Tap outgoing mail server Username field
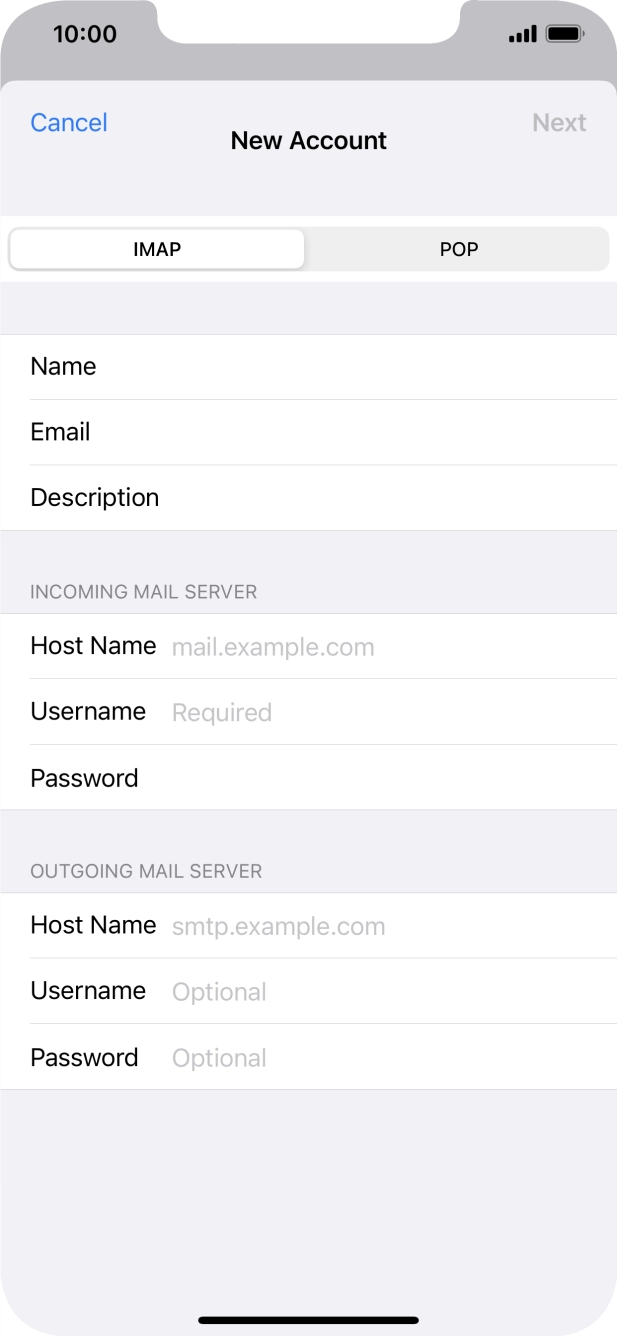Image resolution: width=617 pixels, height=1336 pixels. 380,991
